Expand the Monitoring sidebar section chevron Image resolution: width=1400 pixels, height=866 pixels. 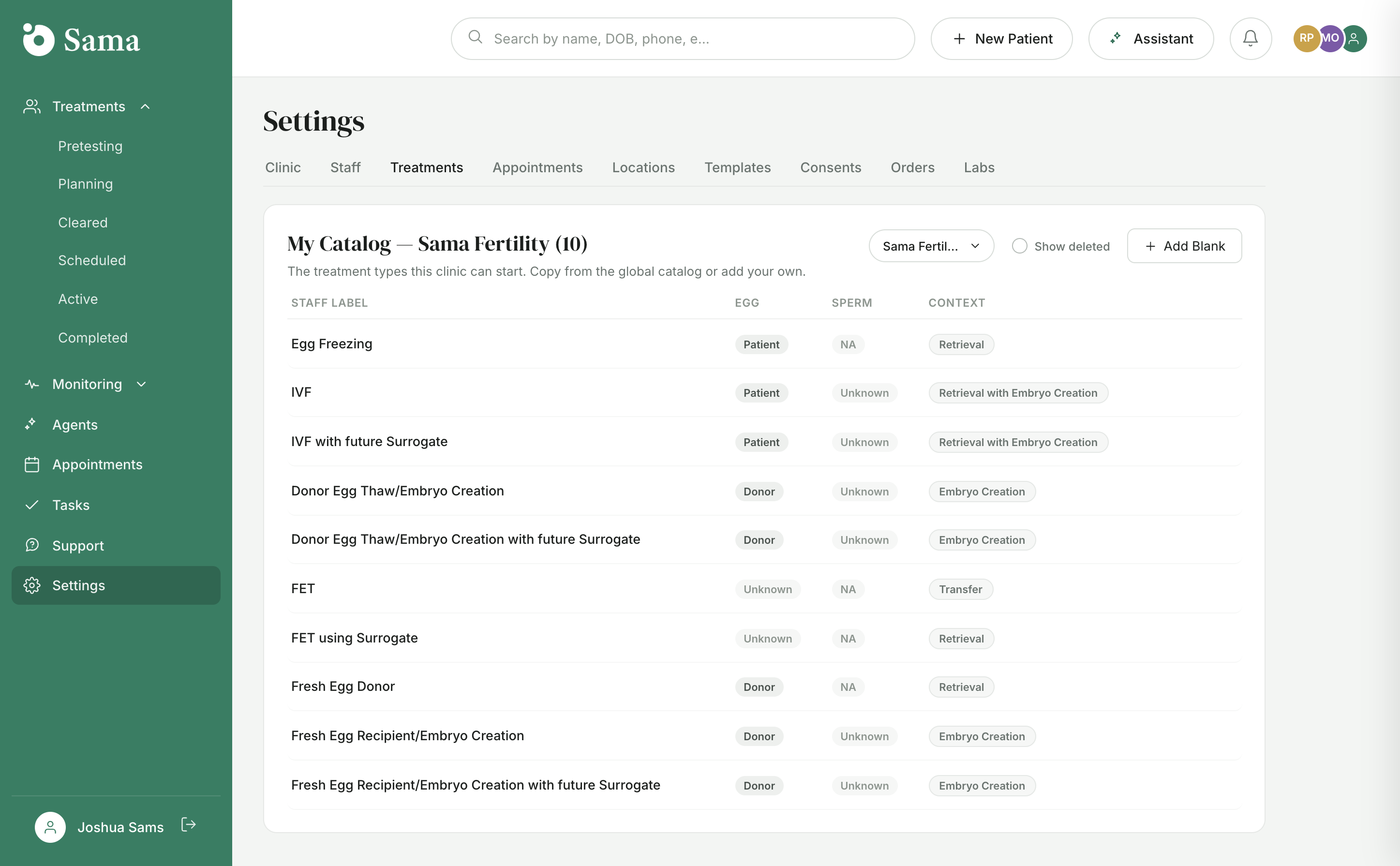pos(142,384)
